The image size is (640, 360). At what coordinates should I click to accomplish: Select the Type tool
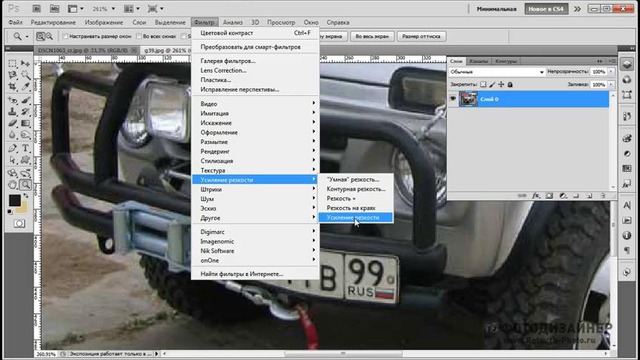(x=25, y=148)
